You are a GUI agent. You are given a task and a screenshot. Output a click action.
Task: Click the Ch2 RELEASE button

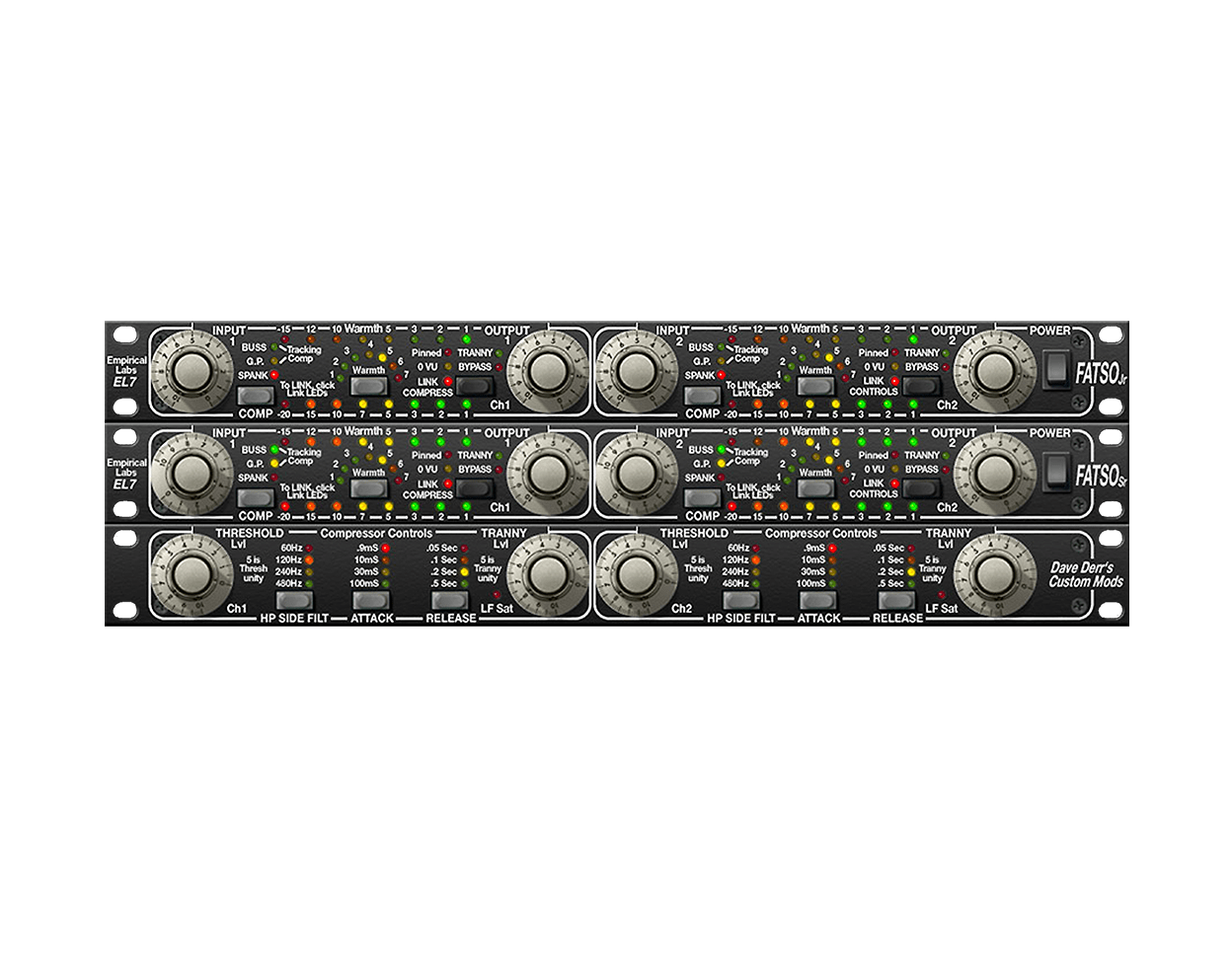coord(897,600)
